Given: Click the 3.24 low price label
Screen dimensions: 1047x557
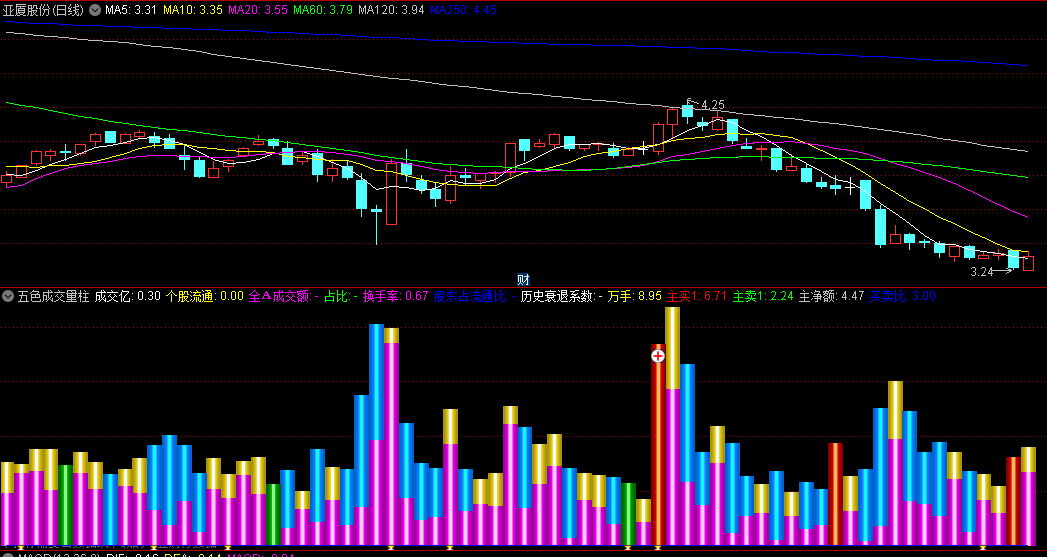Looking at the screenshot, I should pyautogui.click(x=982, y=272).
